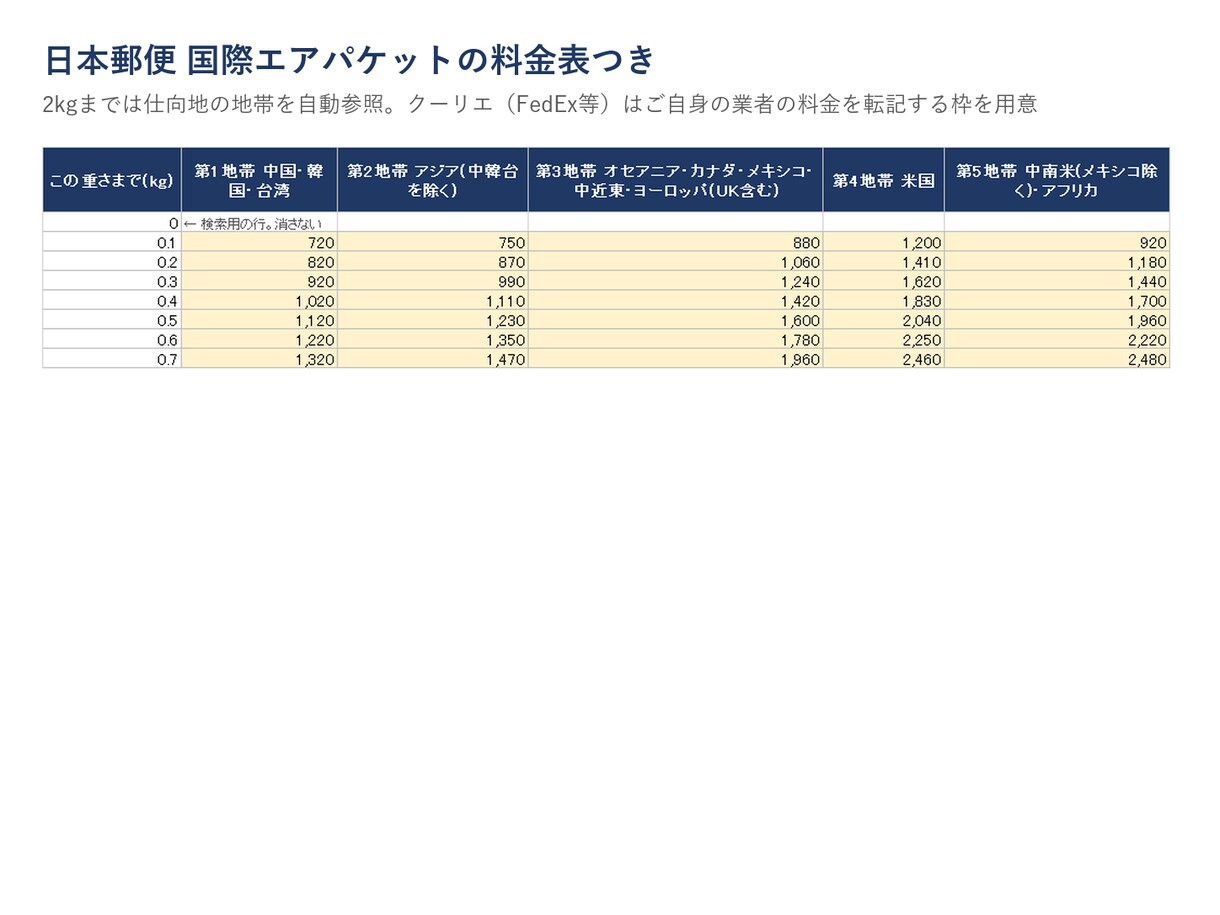Select the 990 cell

click(433, 282)
